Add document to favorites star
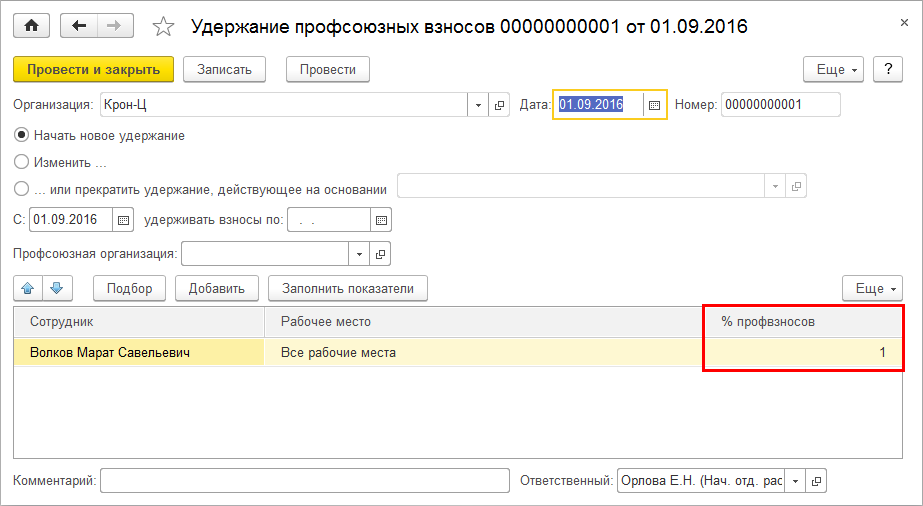The height and width of the screenshot is (506, 923). 163,26
